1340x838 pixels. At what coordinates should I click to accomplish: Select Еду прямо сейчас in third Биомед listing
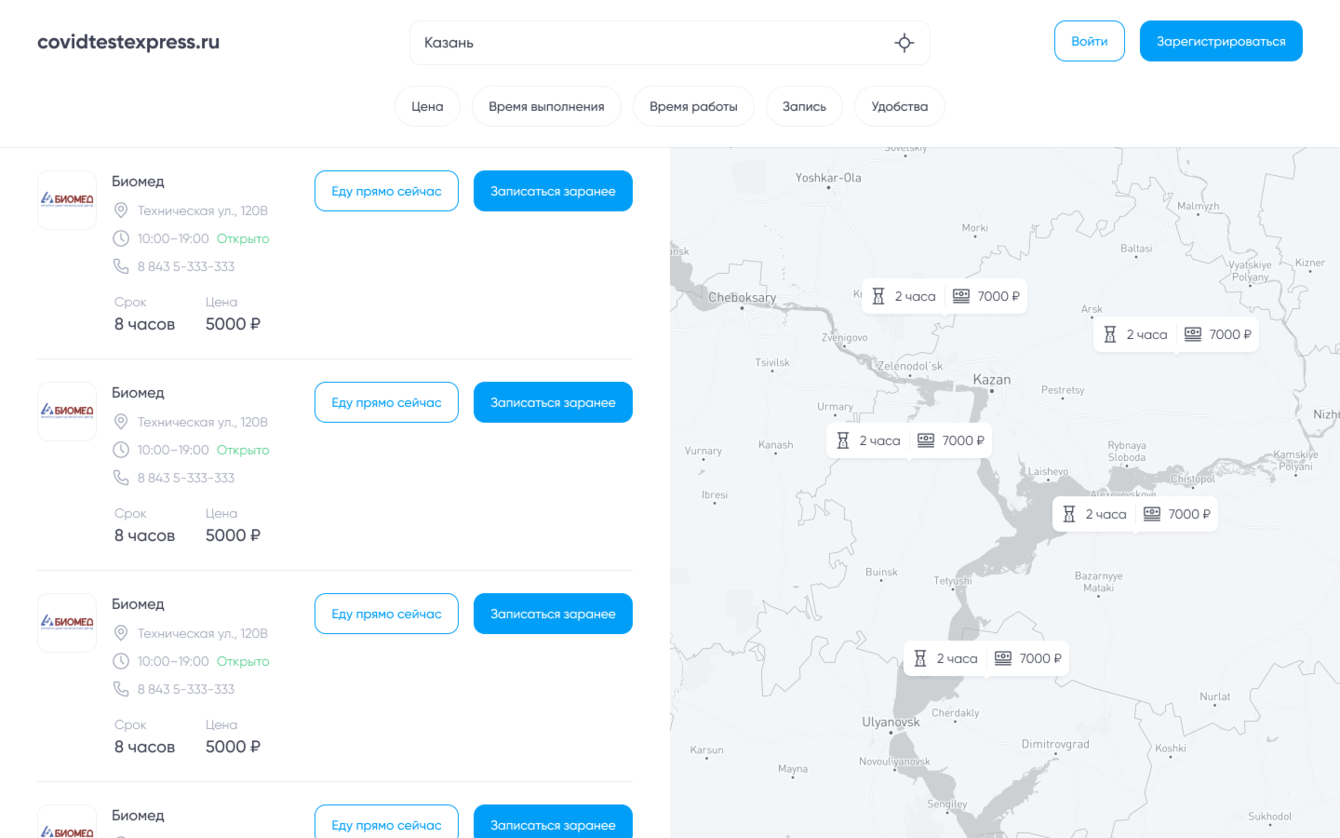tap(386, 613)
